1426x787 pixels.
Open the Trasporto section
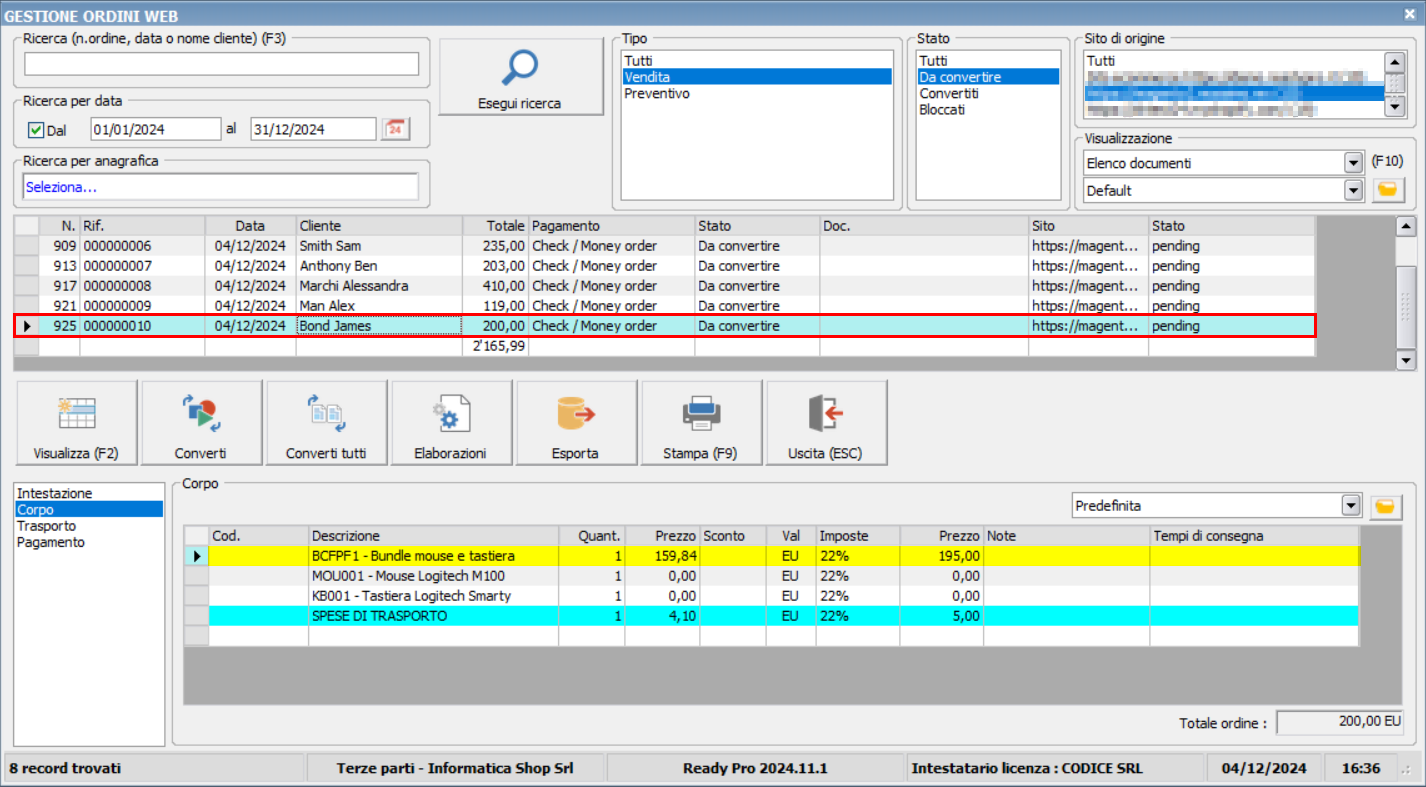click(x=88, y=526)
